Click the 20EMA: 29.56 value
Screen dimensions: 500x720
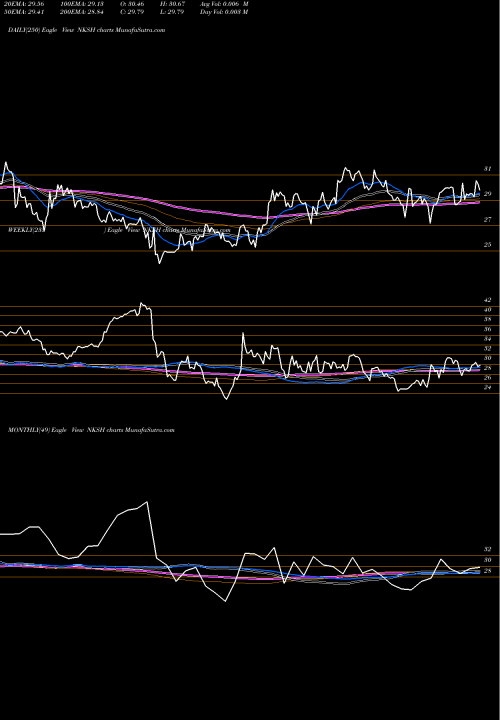(x=24, y=4)
